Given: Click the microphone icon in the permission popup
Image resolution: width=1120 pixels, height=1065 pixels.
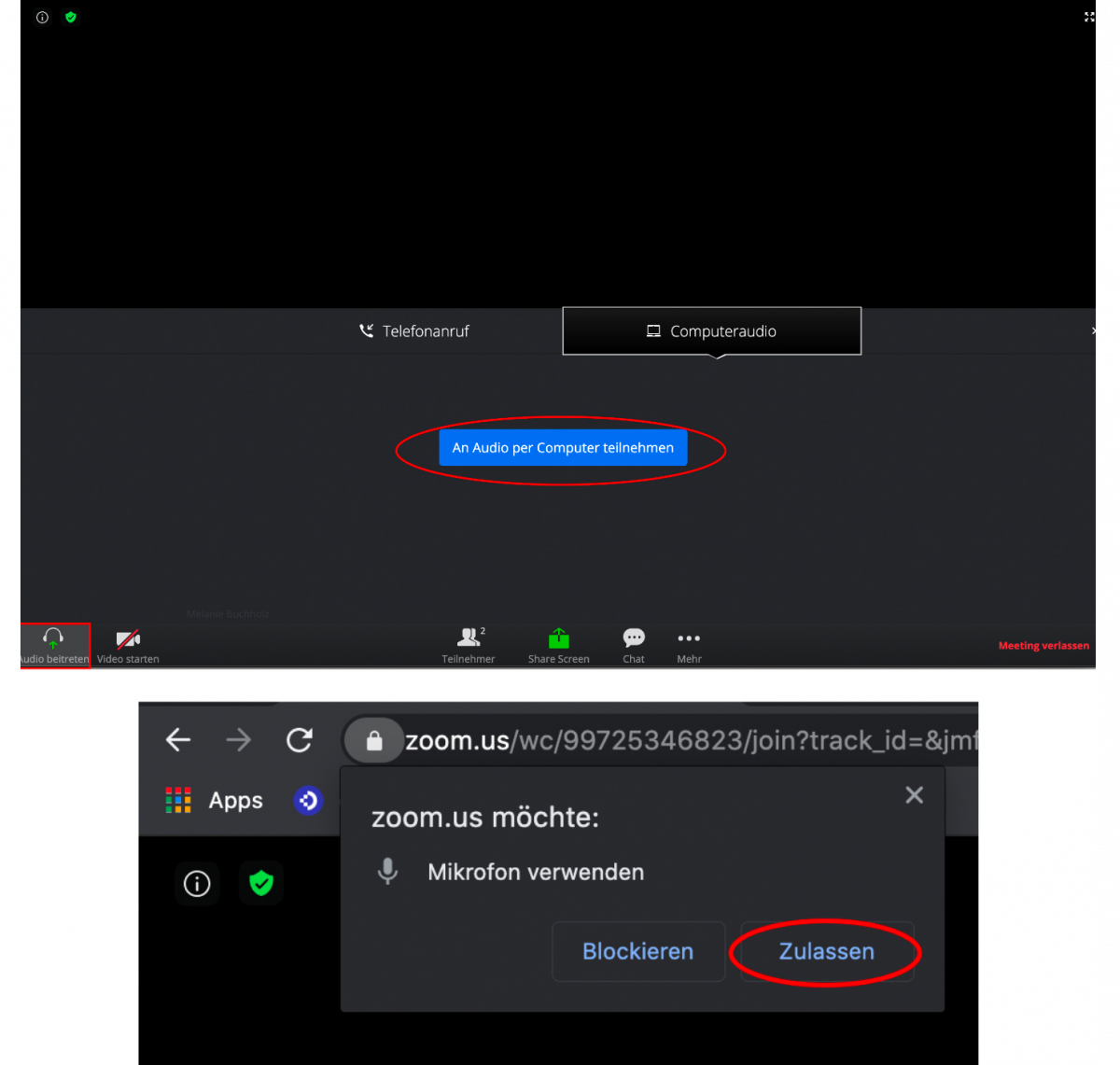Looking at the screenshot, I should point(387,872).
